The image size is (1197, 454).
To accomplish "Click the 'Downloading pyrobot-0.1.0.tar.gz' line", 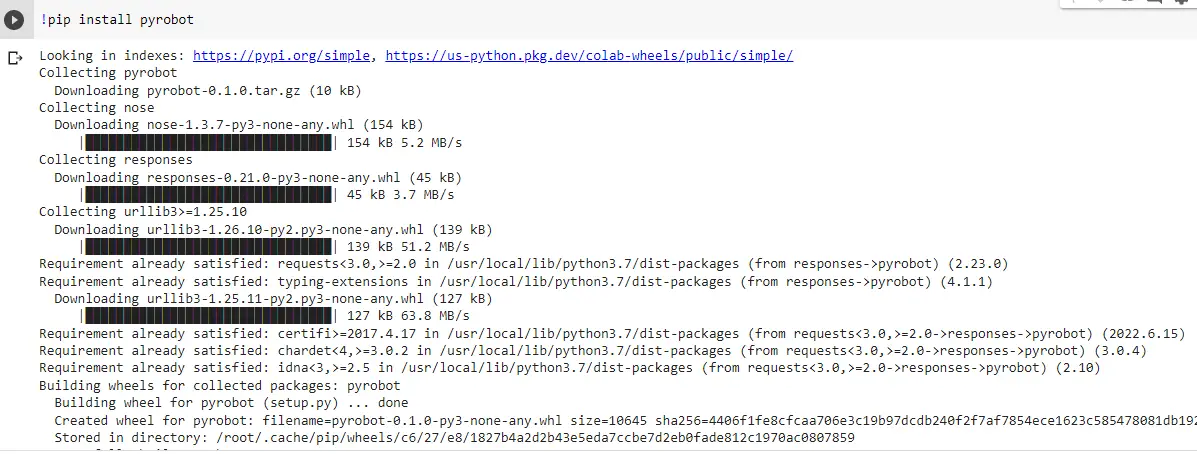I will click(x=208, y=91).
